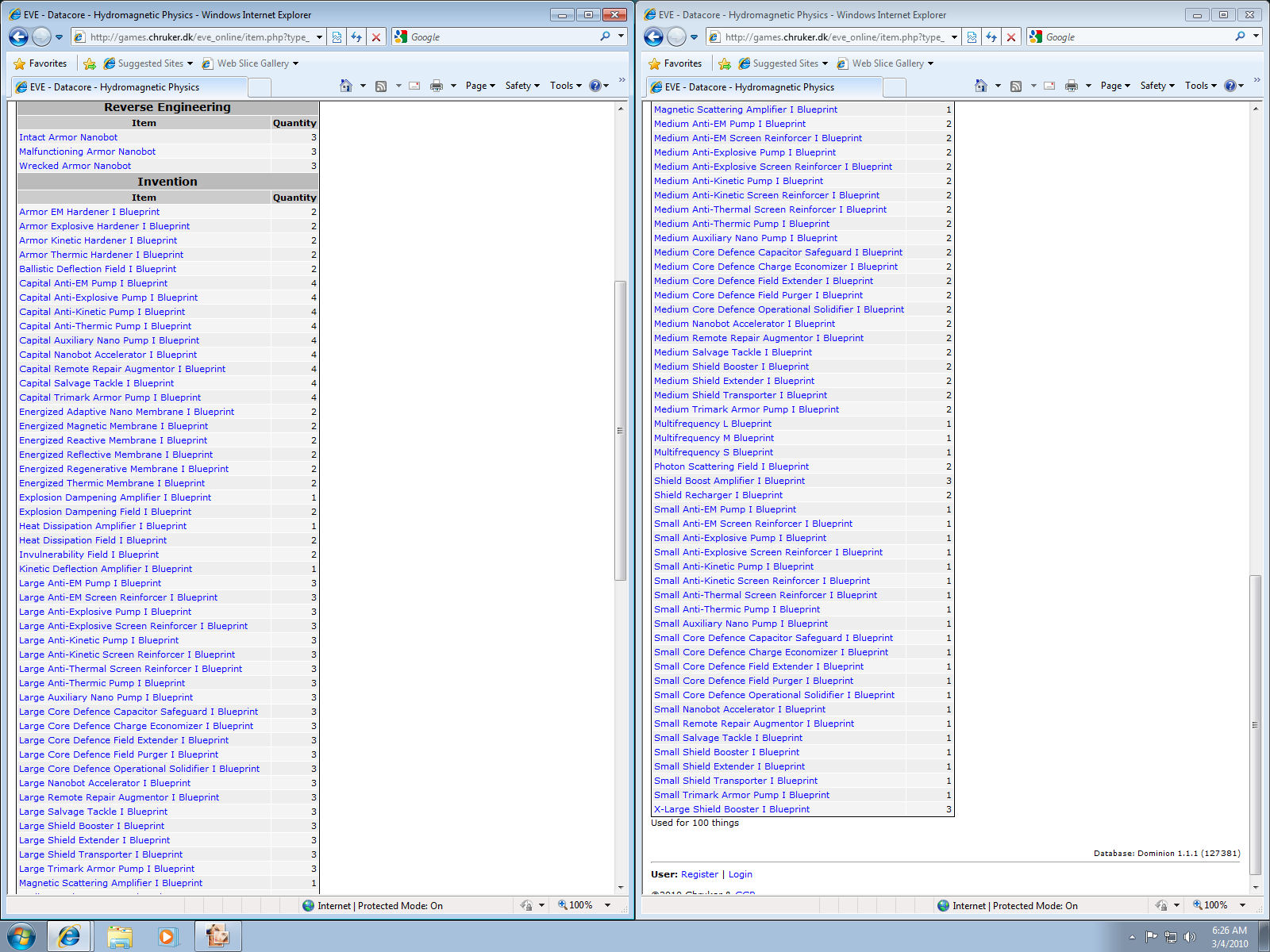Open zoom level dropdown in right window
The width and height of the screenshot is (1270, 952).
1243,905
